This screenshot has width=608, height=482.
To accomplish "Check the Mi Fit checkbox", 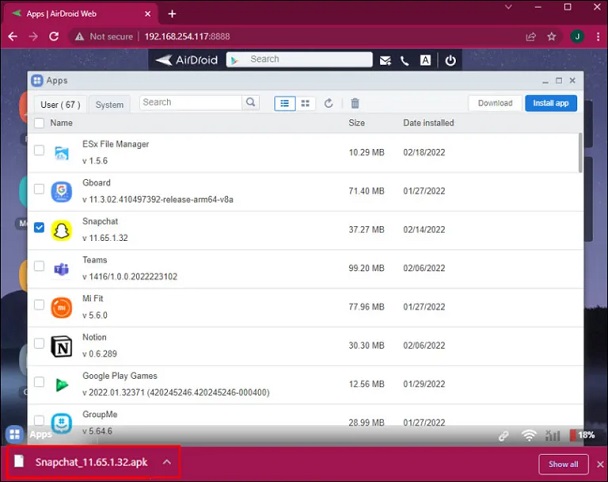I will pos(39,305).
